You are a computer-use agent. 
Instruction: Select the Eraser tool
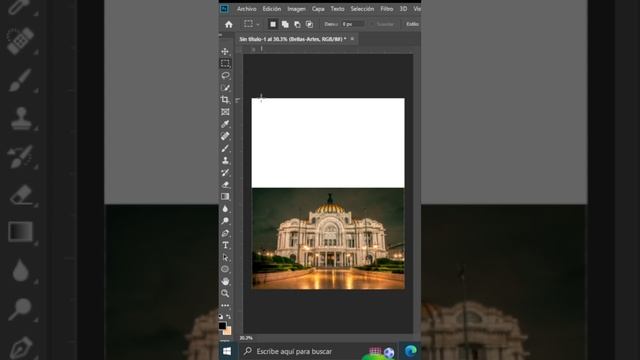[225, 184]
